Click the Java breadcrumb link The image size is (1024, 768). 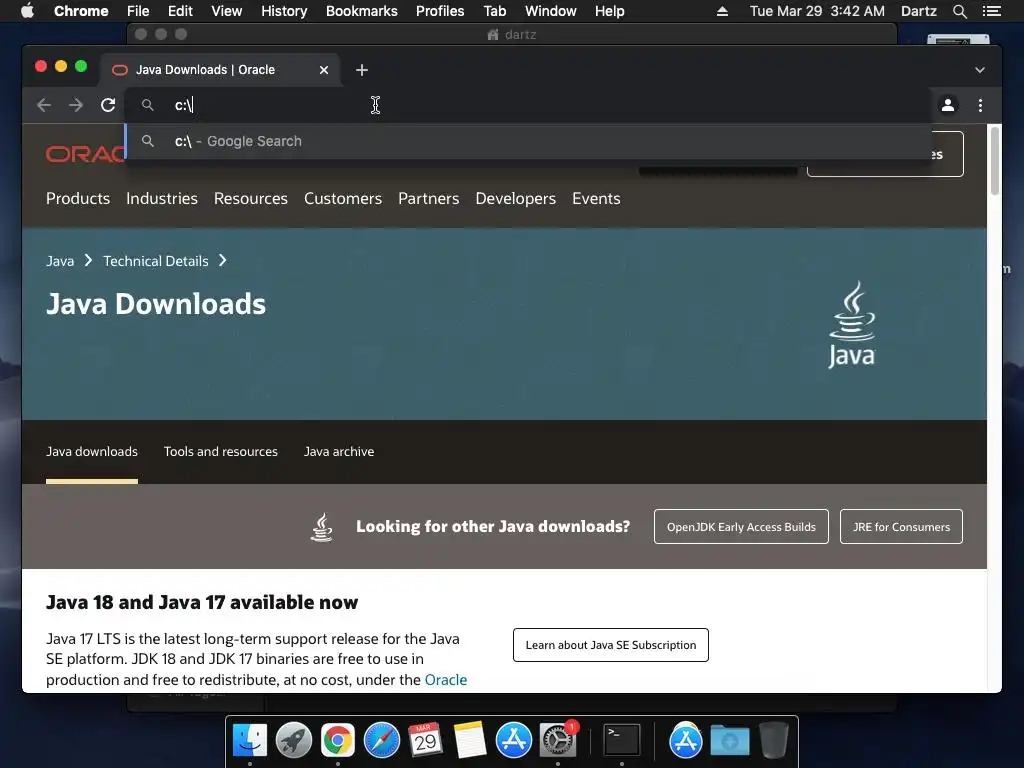click(60, 261)
